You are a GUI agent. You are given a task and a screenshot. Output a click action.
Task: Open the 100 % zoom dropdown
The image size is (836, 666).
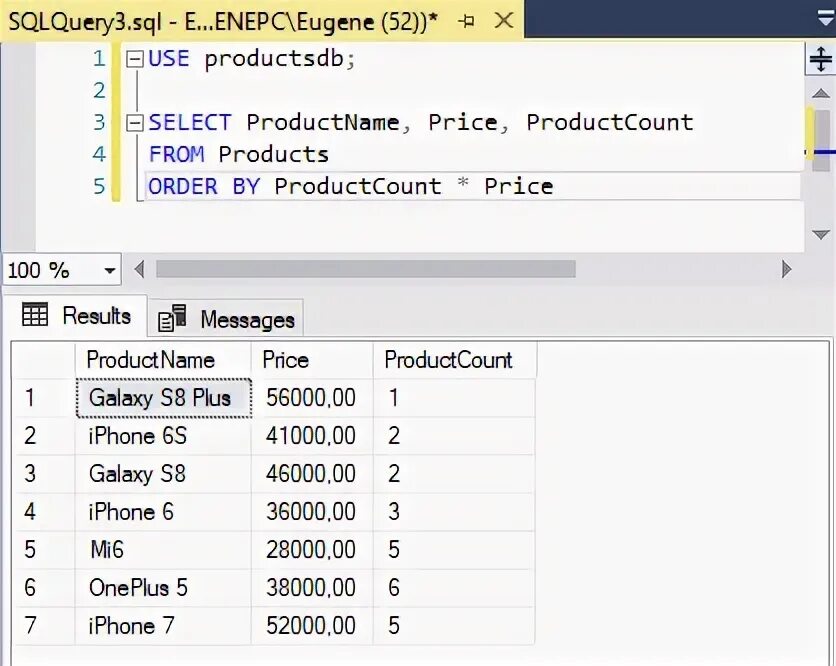pos(110,270)
